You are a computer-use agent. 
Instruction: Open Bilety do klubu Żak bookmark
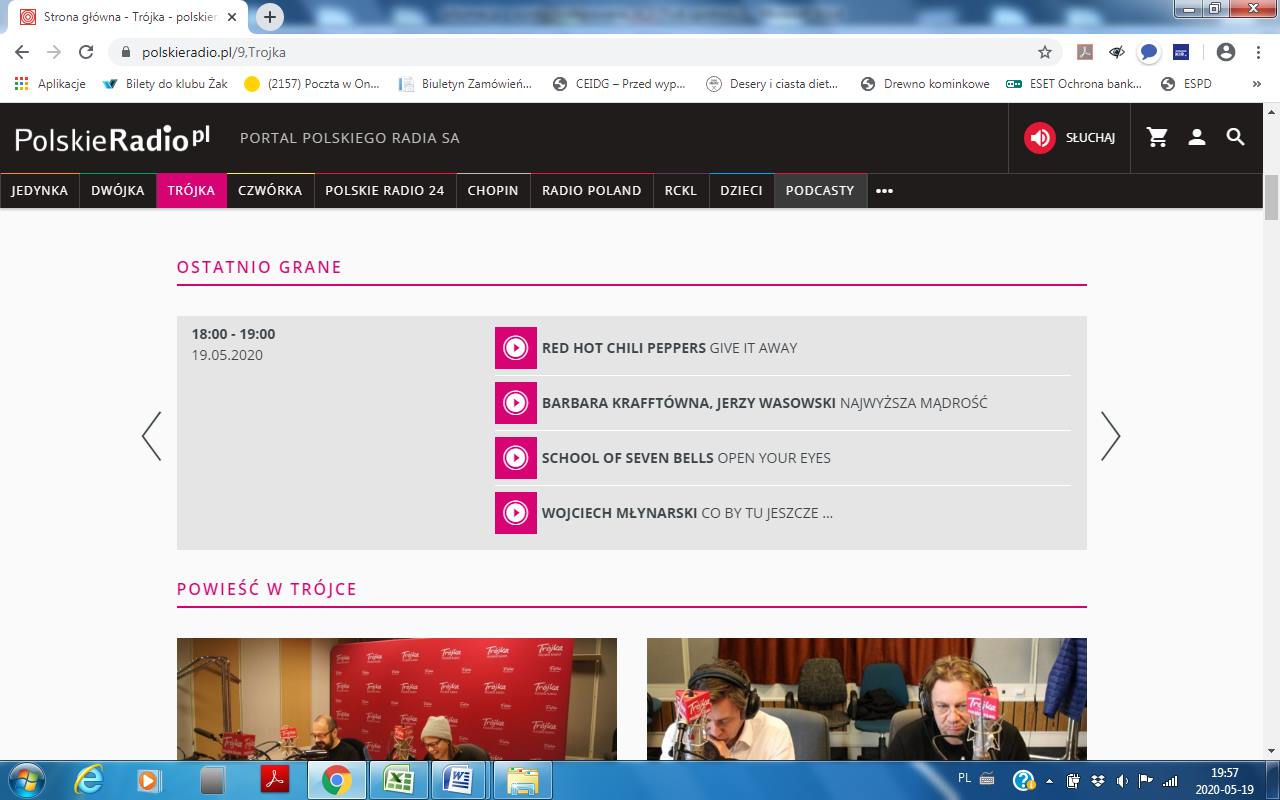(x=165, y=84)
